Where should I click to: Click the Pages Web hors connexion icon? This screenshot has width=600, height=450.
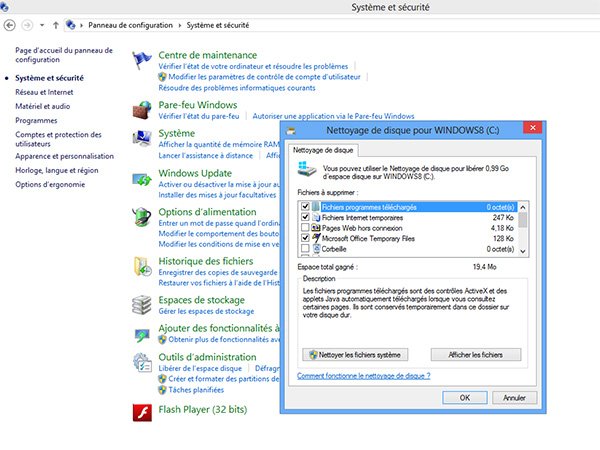pos(316,228)
